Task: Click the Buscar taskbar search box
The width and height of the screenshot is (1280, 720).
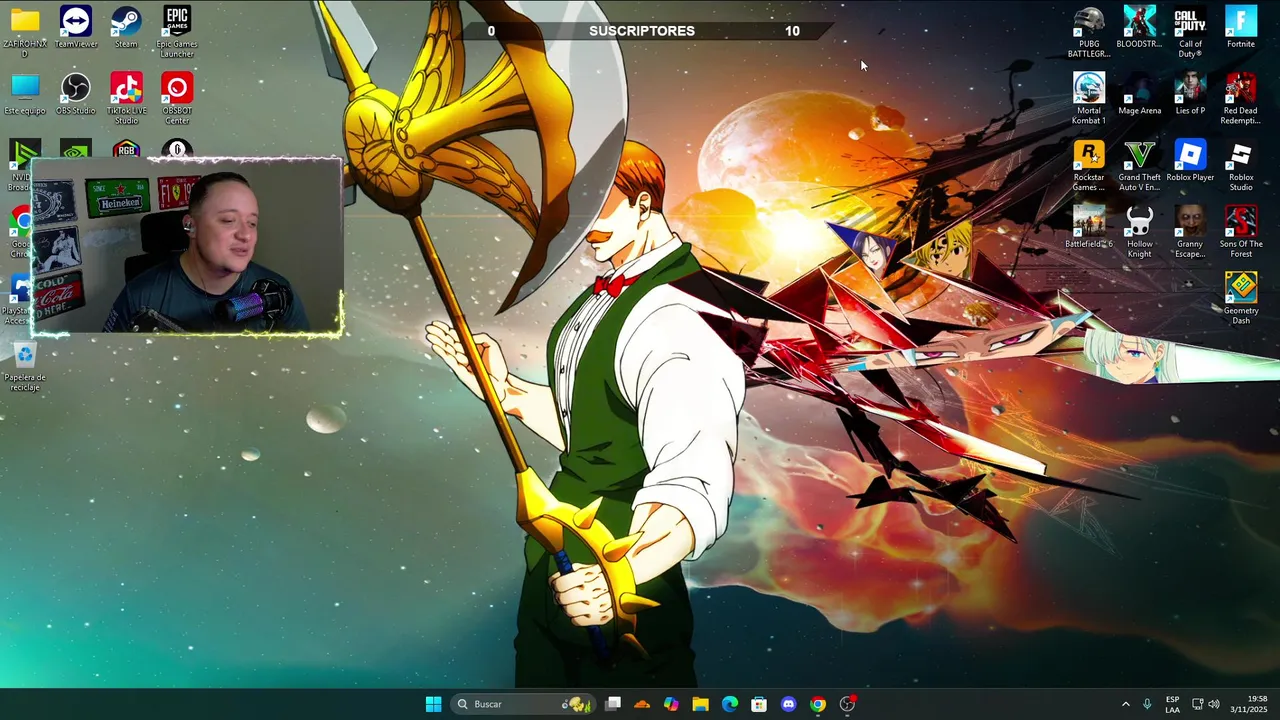Action: 521,704
